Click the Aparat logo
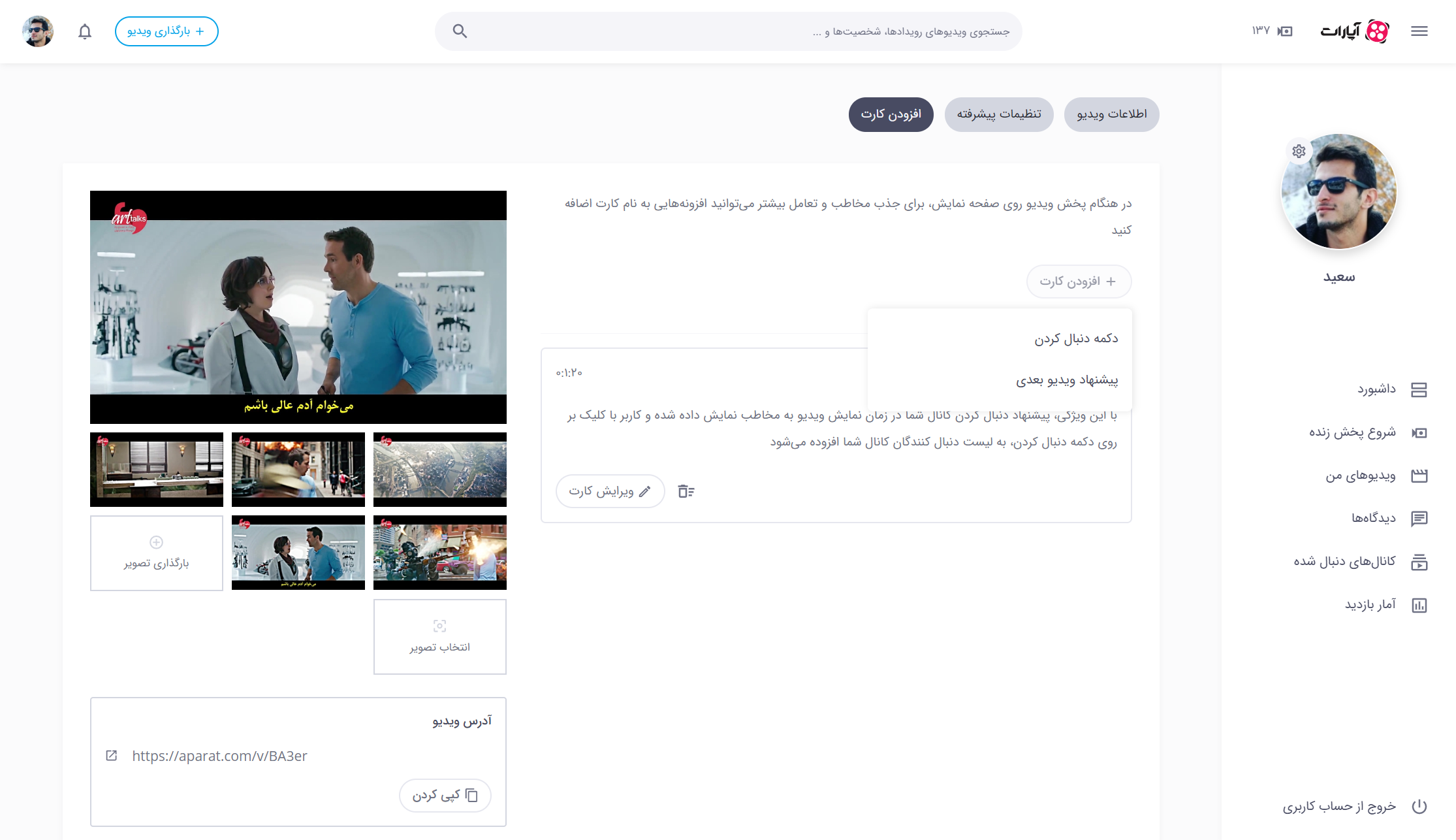 pyautogui.click(x=1355, y=31)
